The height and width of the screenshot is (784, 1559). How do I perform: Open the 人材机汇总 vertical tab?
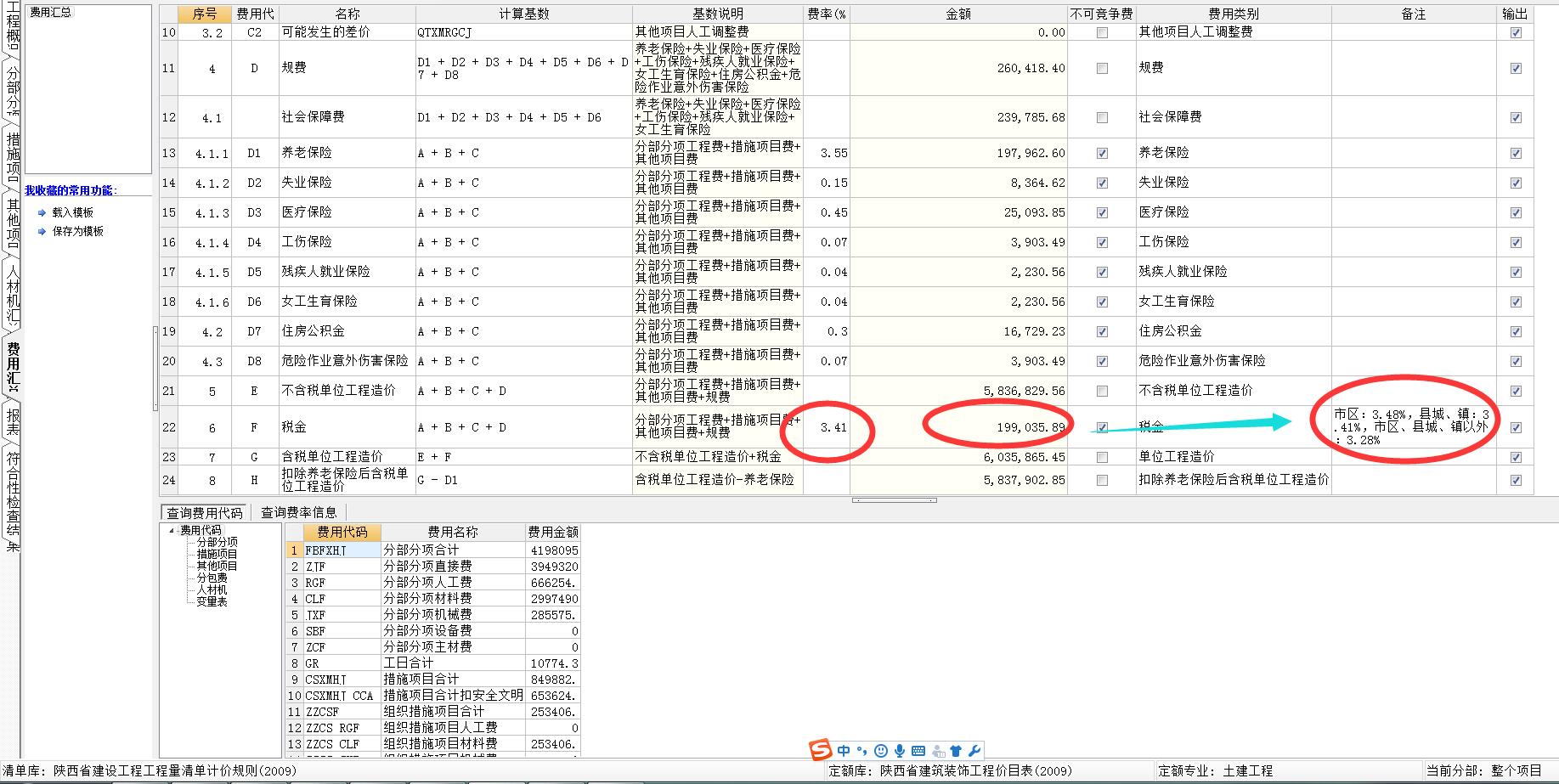pos(12,294)
